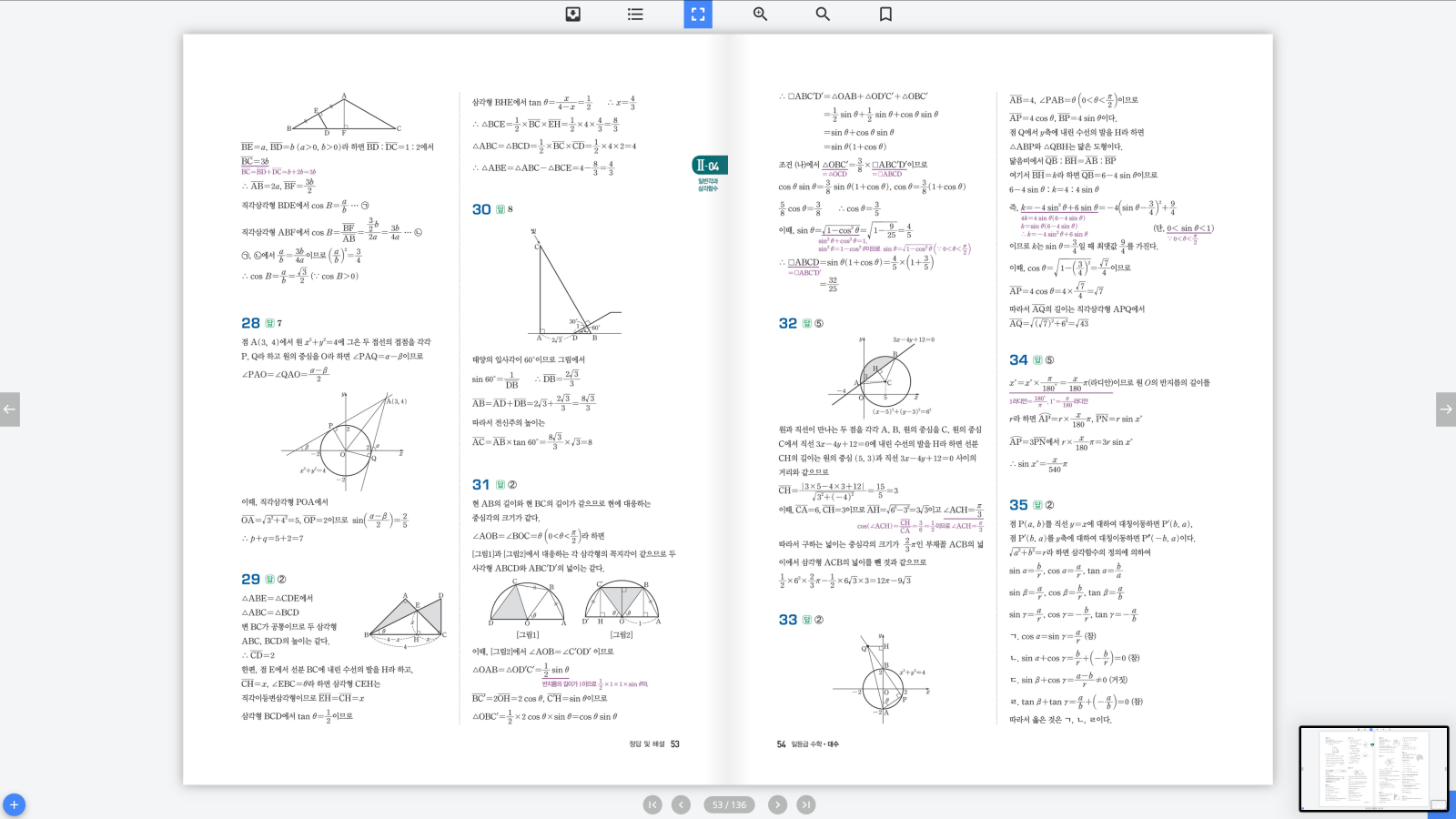
Task: Click problem number 31 heading
Action: (x=480, y=485)
